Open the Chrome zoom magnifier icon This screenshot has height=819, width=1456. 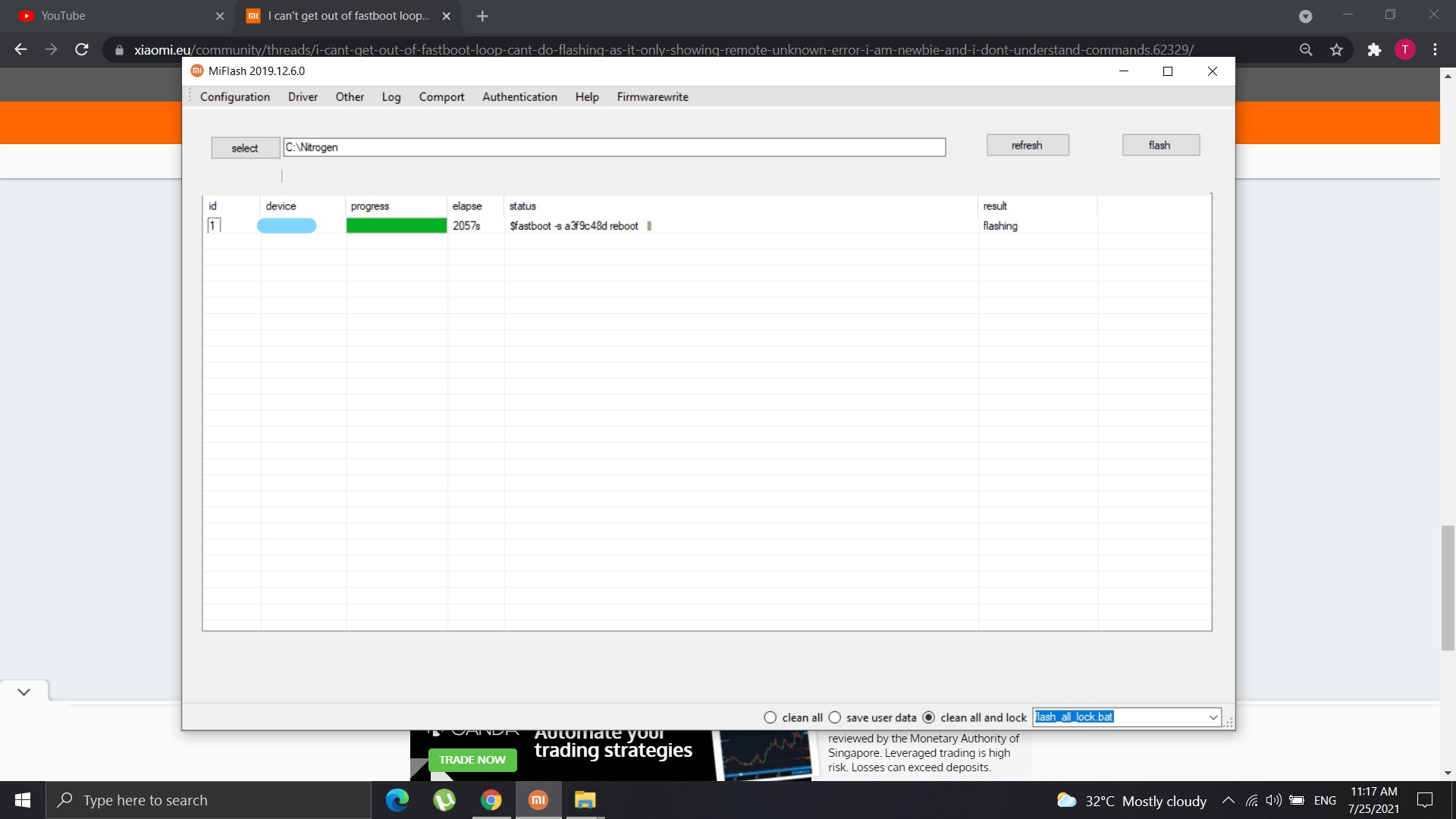(x=1306, y=49)
